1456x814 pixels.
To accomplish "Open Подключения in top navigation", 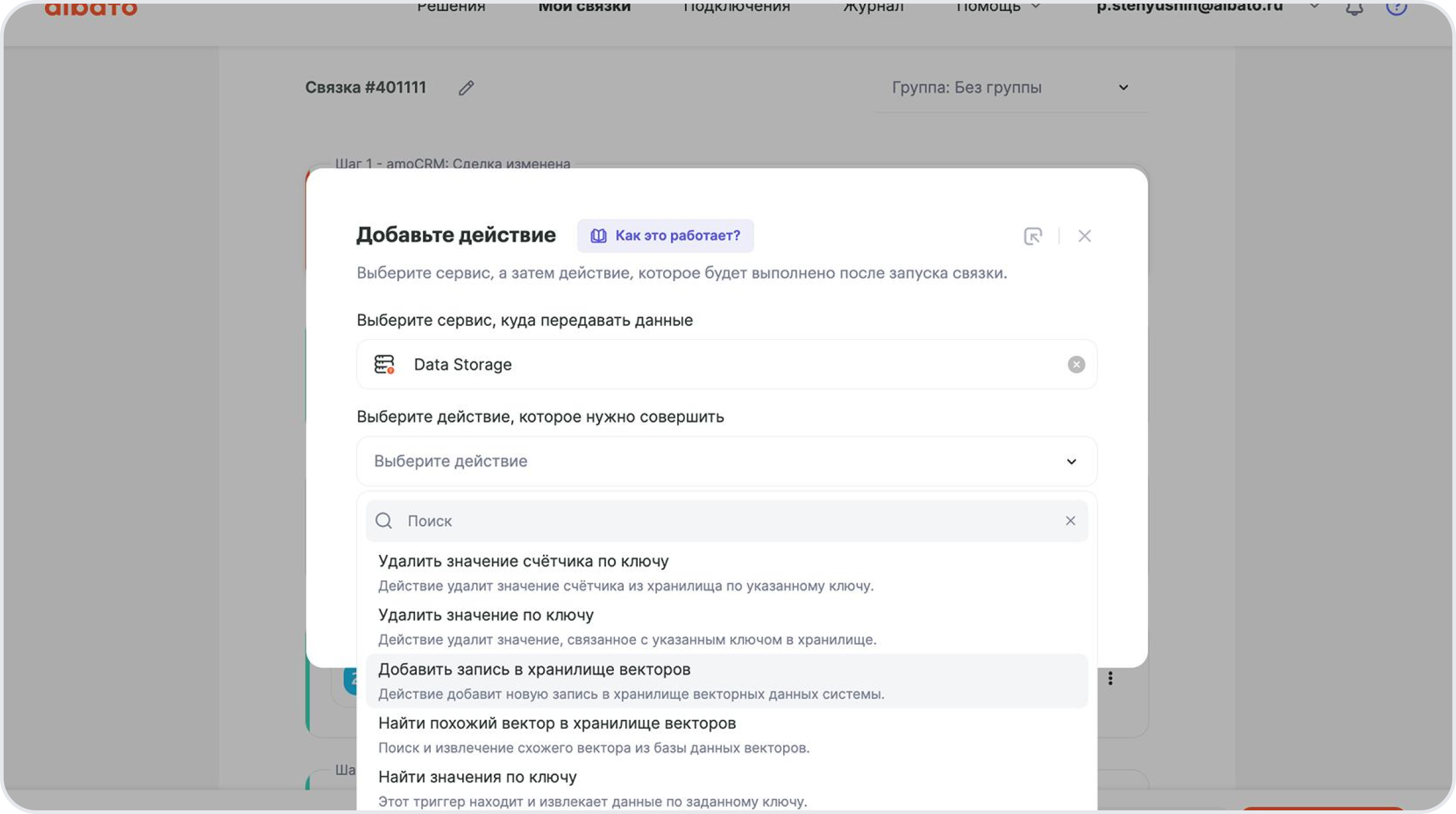I will [x=736, y=7].
